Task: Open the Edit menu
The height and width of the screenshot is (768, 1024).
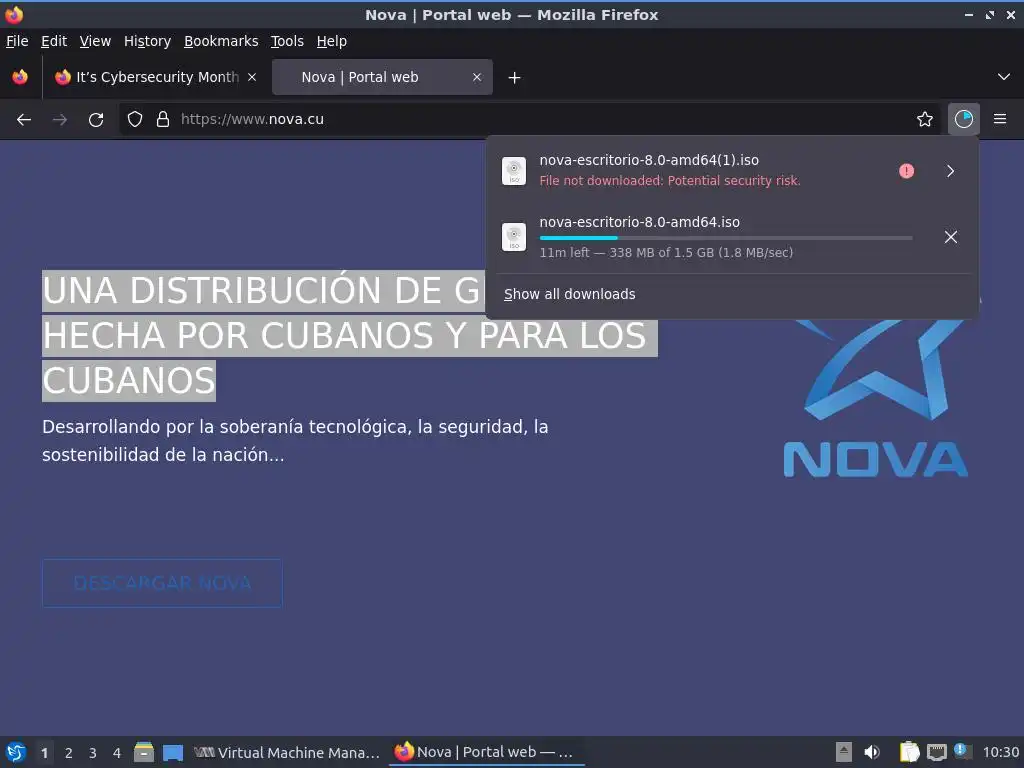Action: tap(54, 41)
